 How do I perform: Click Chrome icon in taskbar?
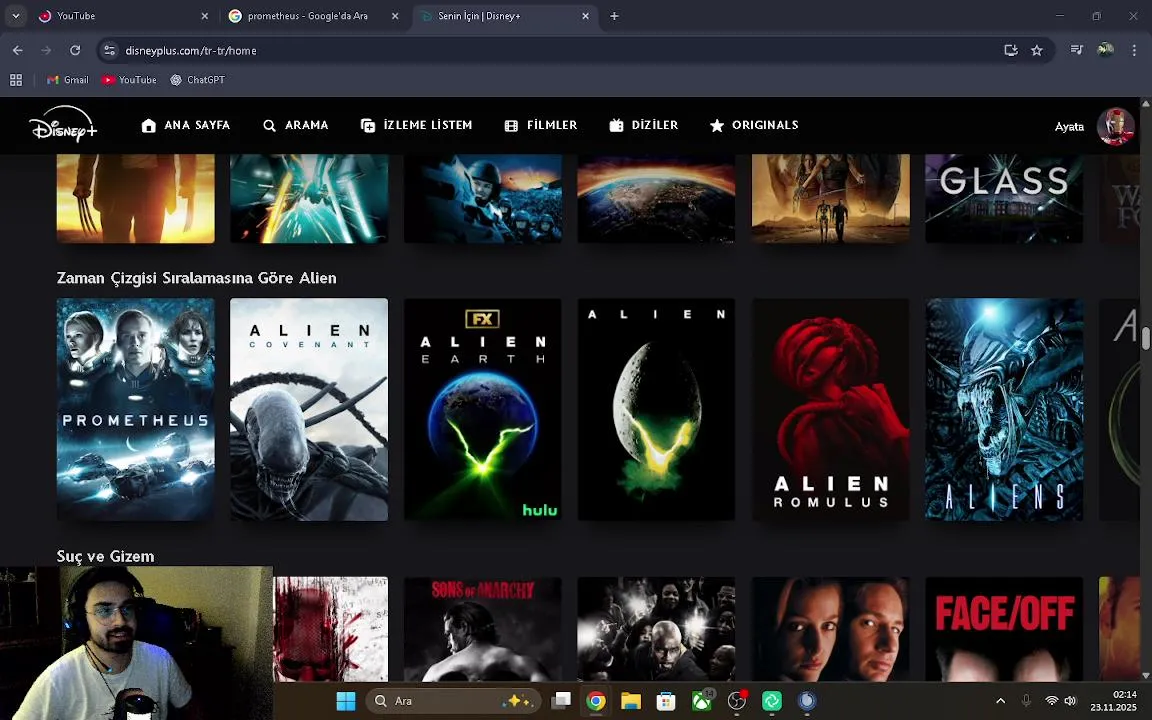[596, 701]
